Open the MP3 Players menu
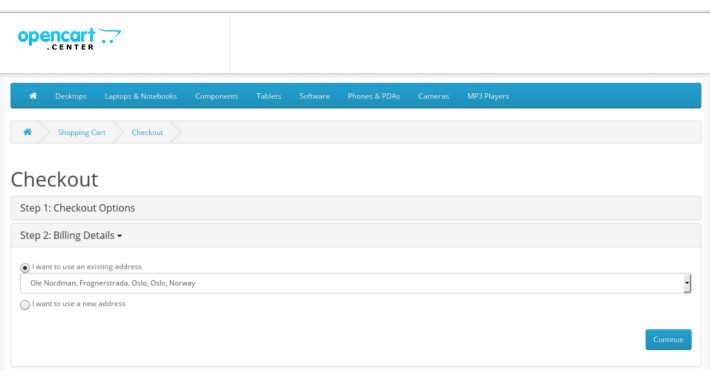 (x=488, y=96)
